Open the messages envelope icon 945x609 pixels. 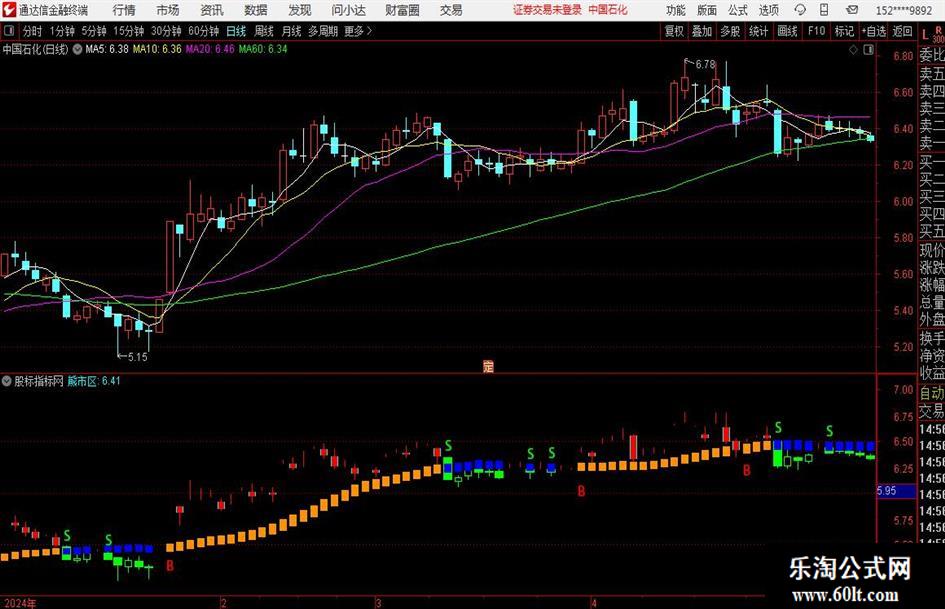tap(852, 10)
